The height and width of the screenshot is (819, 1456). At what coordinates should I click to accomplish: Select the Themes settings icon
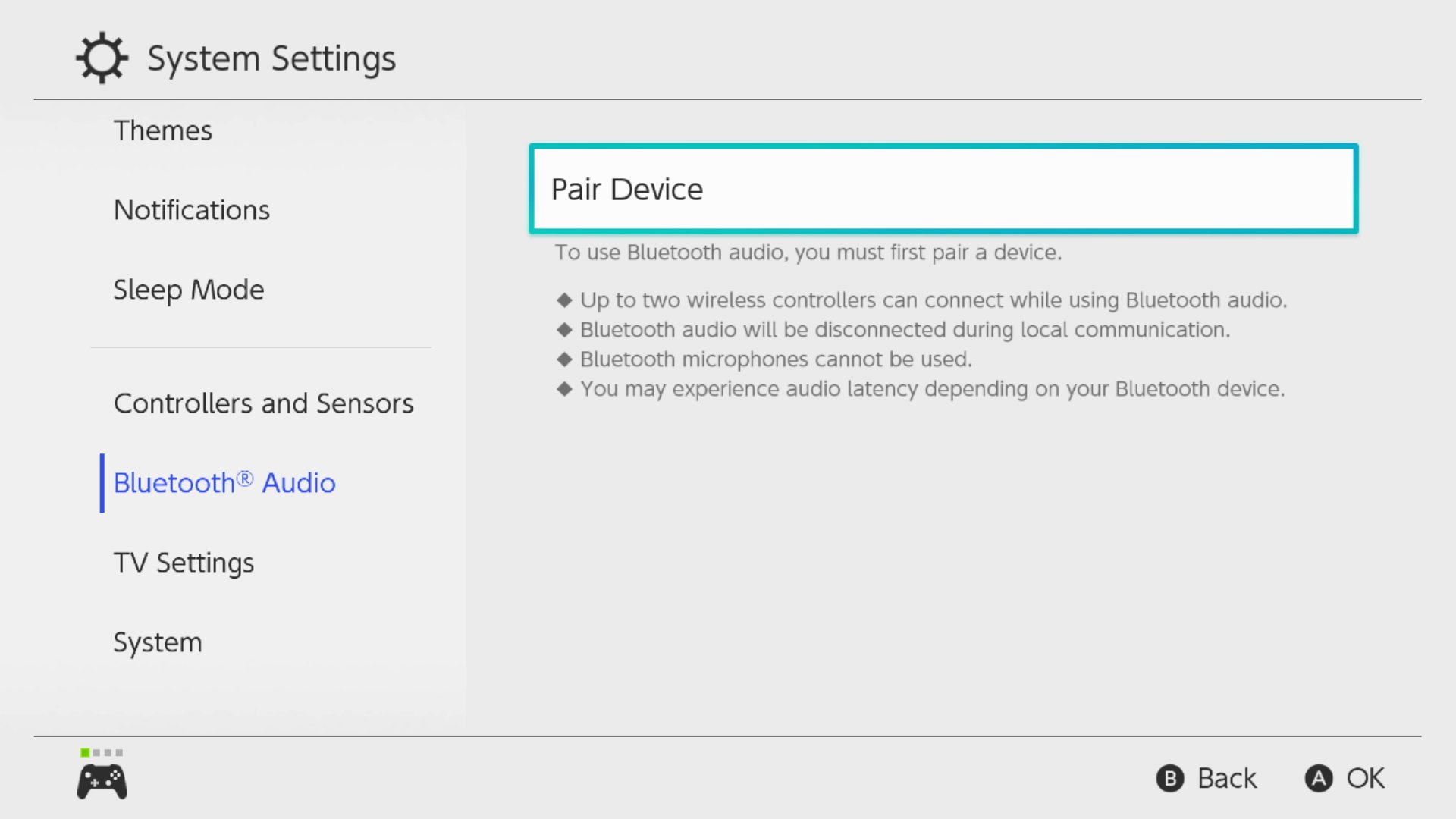(163, 130)
